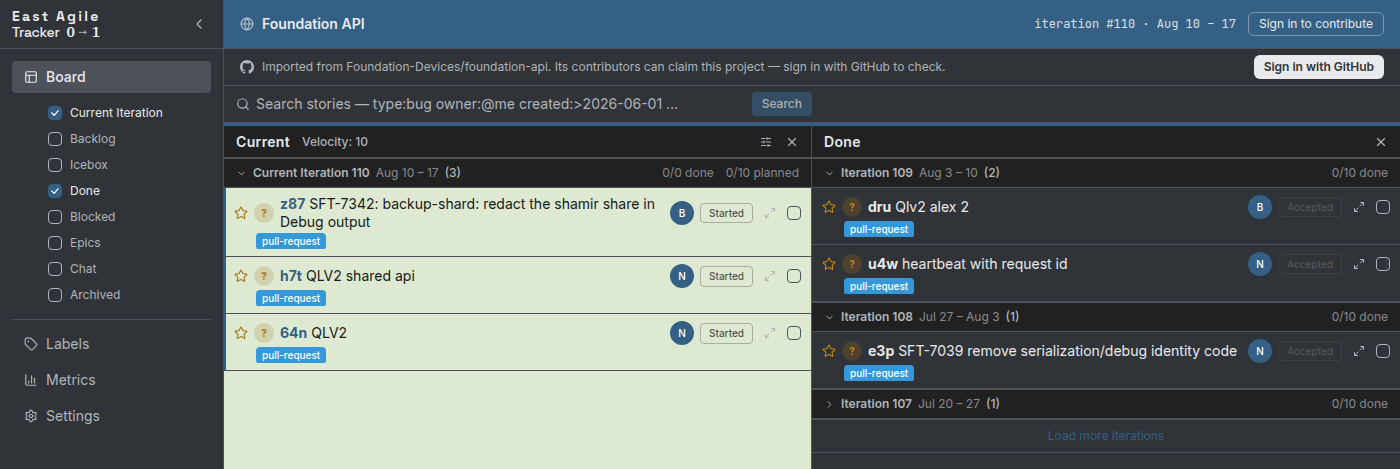The image size is (1400, 469).
Task: Select the 64n QLV2 story checkbox
Action: pos(794,333)
